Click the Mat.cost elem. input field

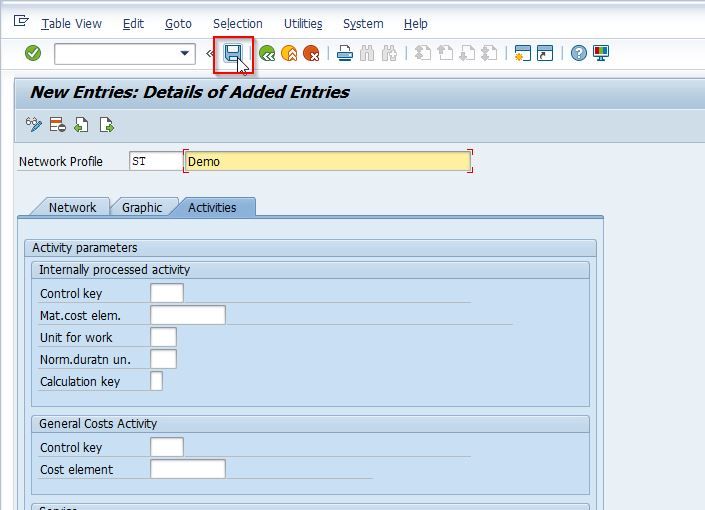pyautogui.click(x=188, y=315)
